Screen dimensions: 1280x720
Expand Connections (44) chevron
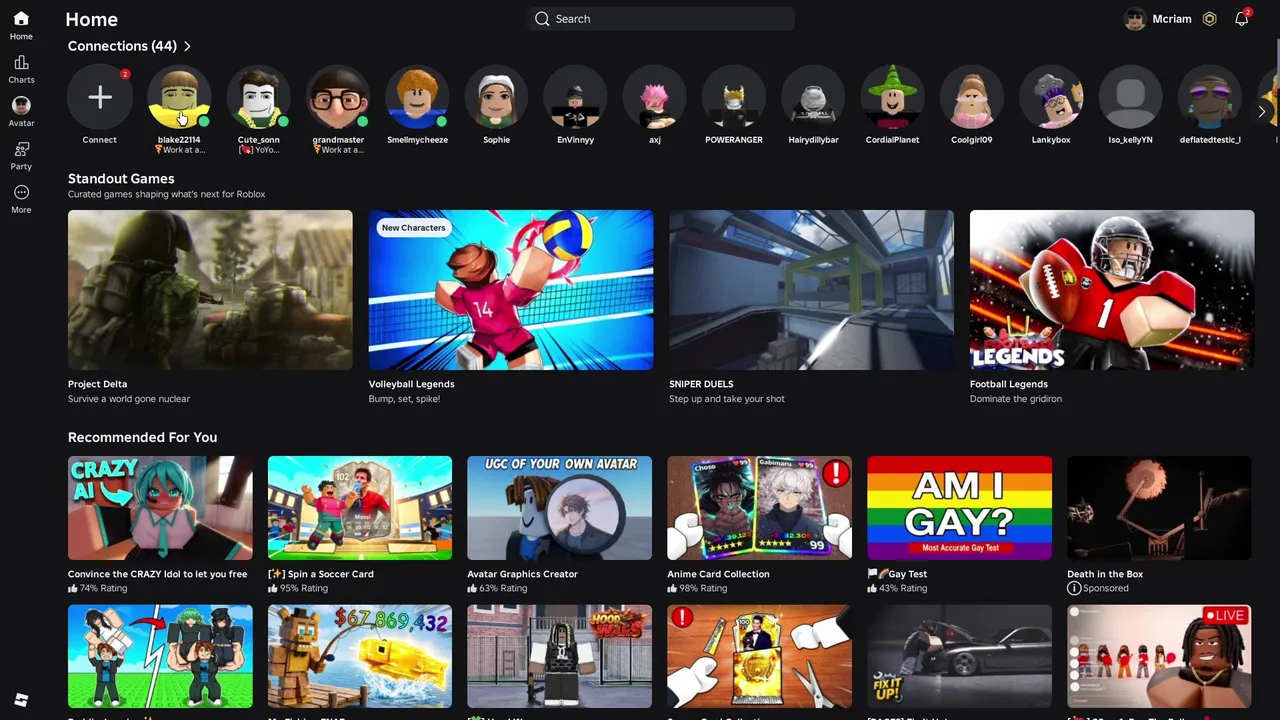[187, 46]
